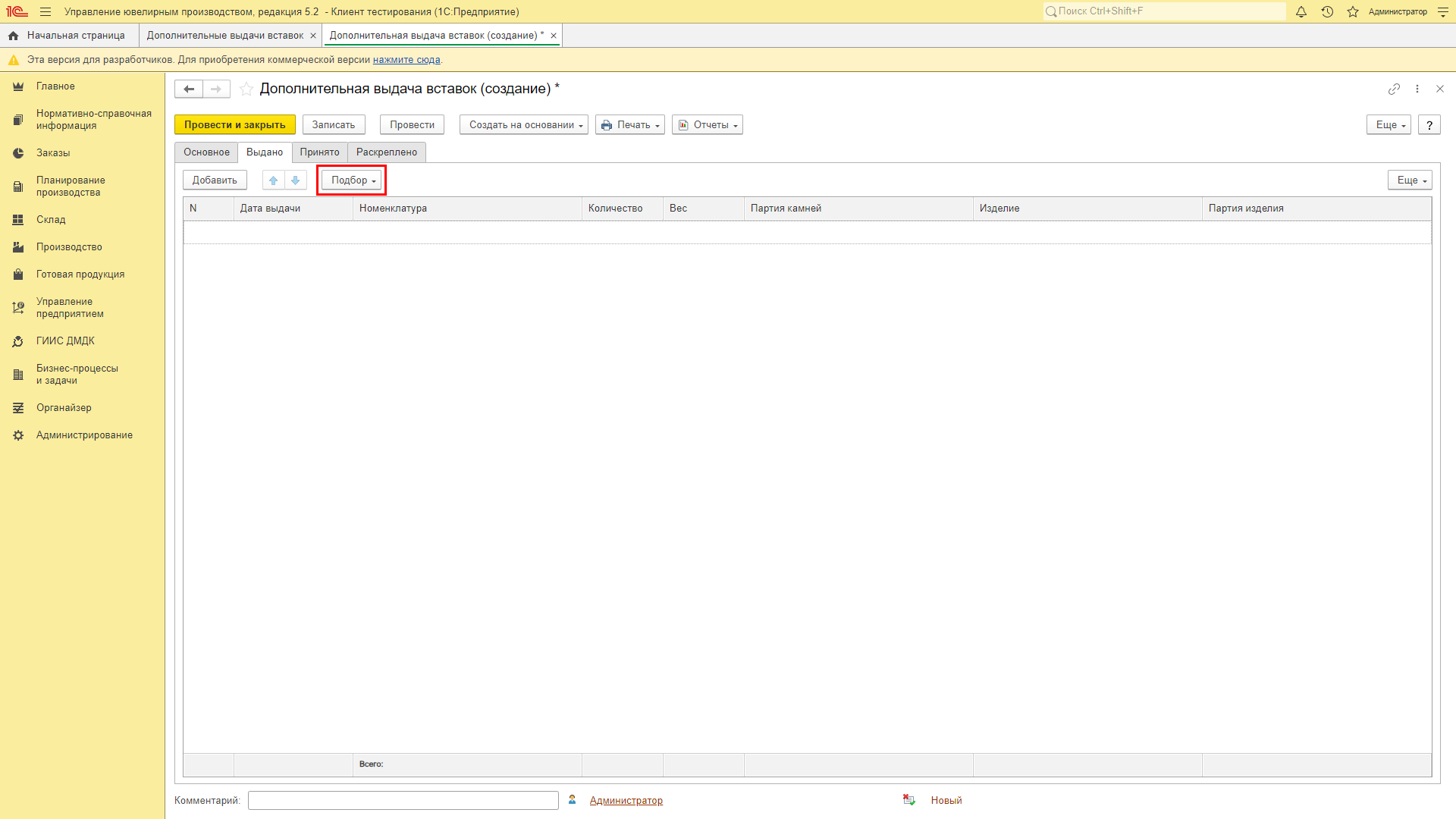
Task: Follow the нажмите сюда link
Action: click(406, 60)
